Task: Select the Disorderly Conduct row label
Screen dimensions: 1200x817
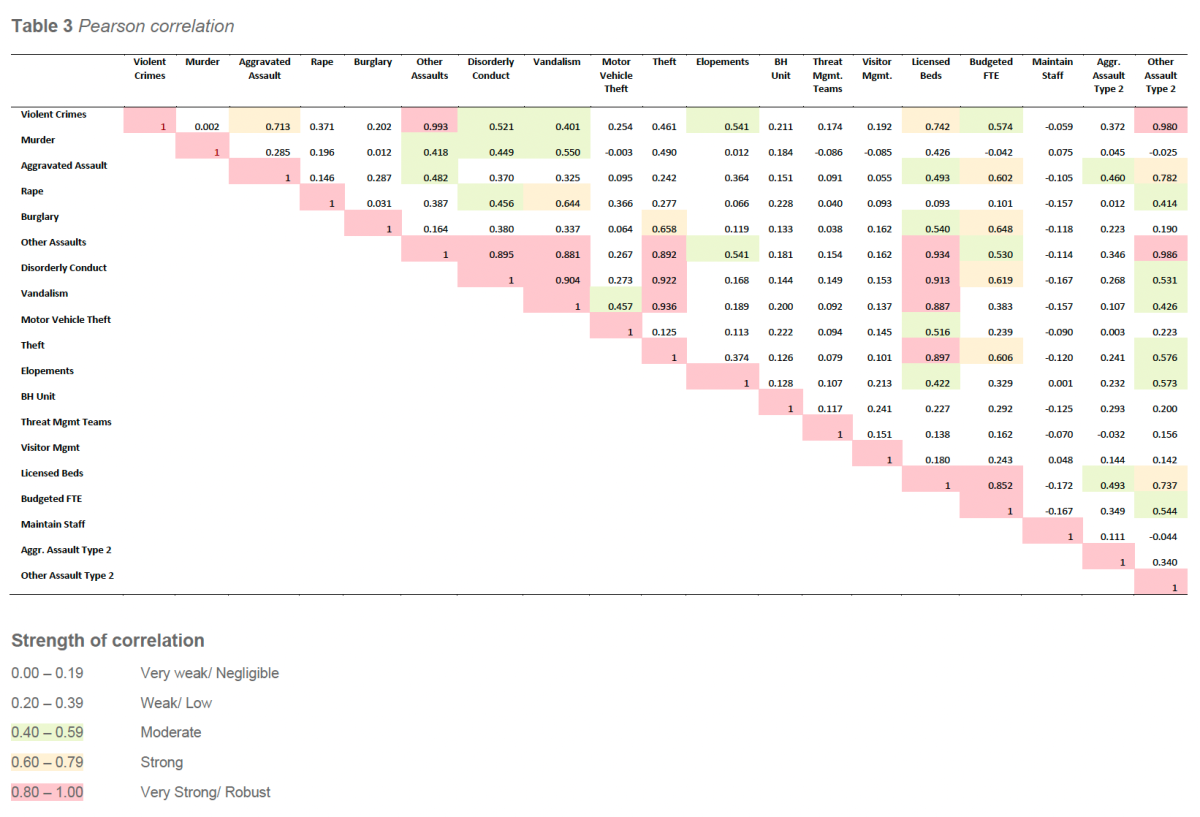Action: coord(64,268)
